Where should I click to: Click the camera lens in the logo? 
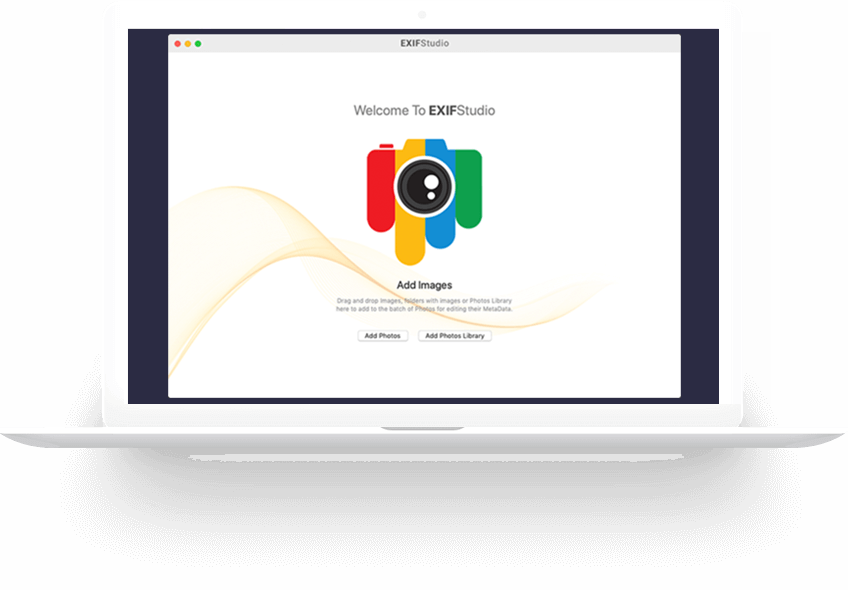point(424,186)
